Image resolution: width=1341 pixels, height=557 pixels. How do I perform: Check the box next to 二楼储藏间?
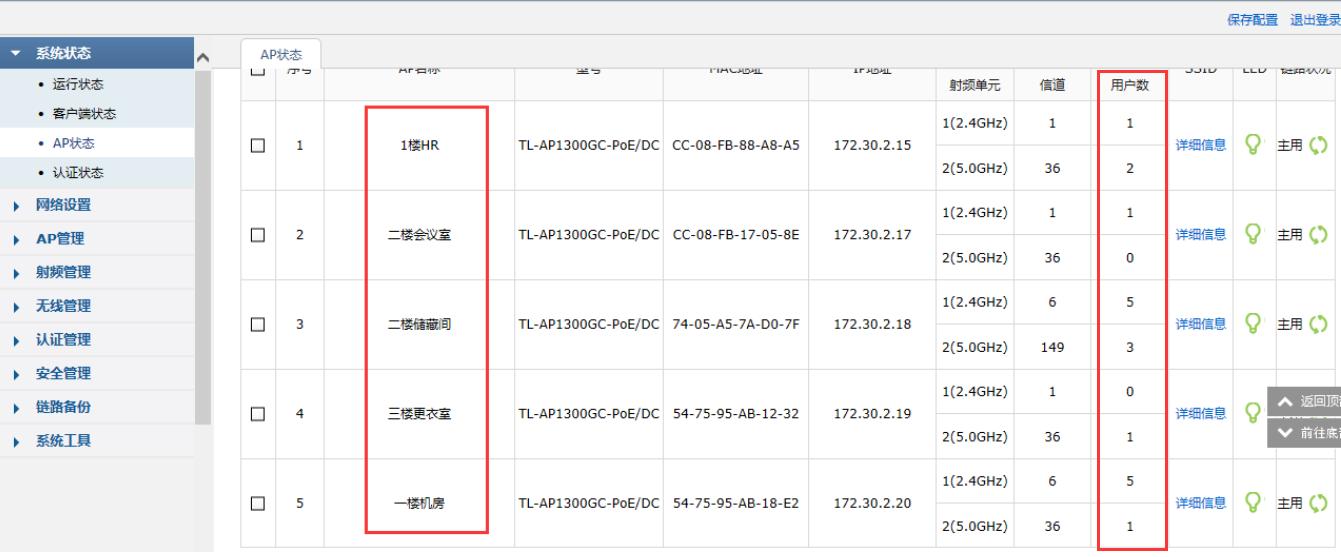[x=258, y=324]
